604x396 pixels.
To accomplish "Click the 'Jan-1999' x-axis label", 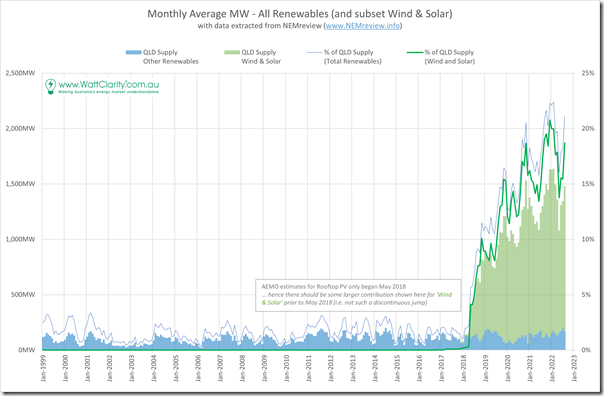I will click(43, 368).
